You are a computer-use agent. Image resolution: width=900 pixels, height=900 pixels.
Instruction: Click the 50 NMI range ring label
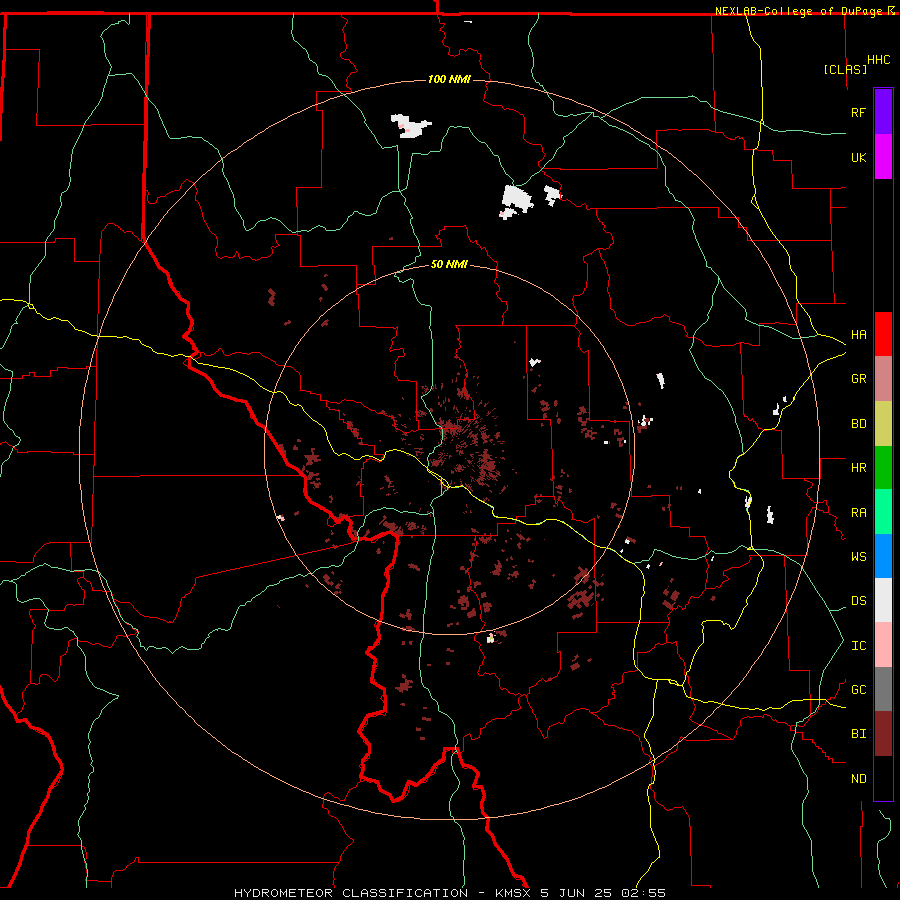click(449, 264)
